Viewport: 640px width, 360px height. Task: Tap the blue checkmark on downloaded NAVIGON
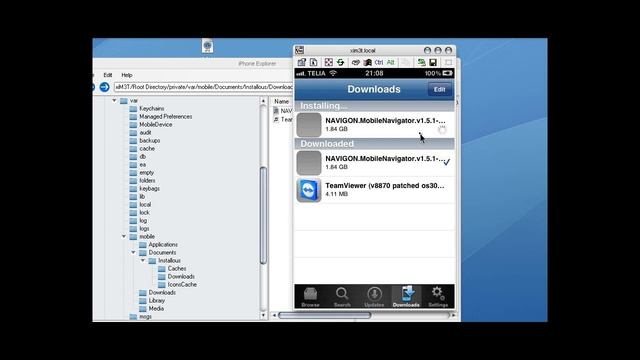tap(447, 162)
